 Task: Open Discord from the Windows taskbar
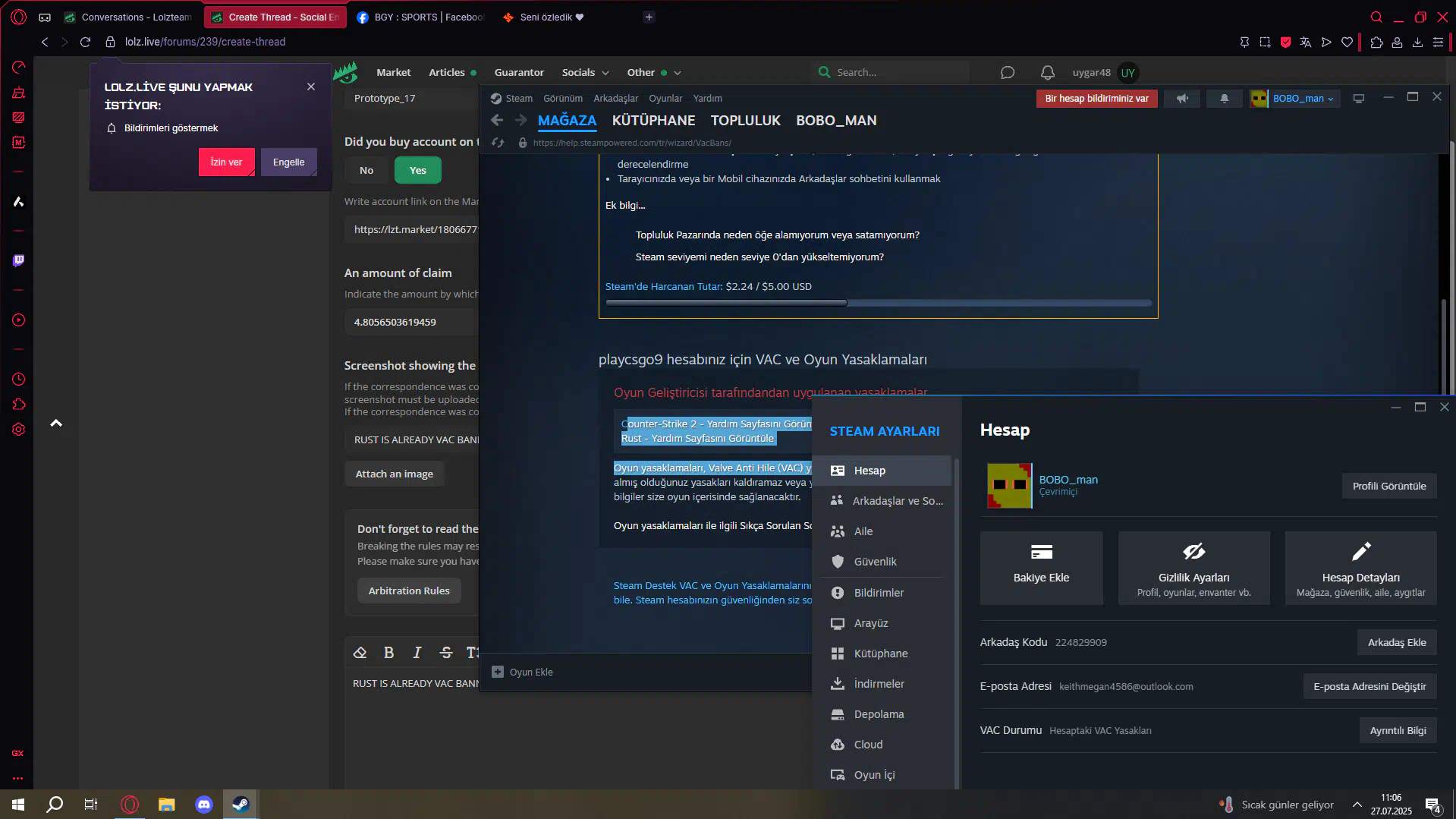click(x=204, y=805)
